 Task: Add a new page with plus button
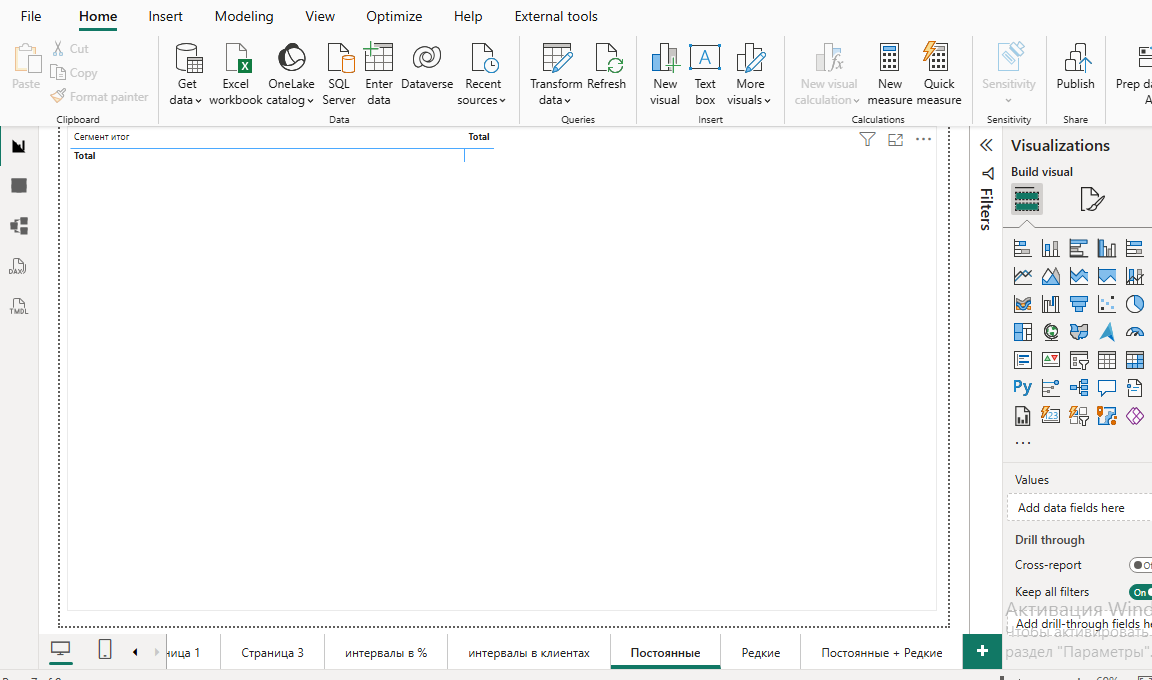[982, 651]
